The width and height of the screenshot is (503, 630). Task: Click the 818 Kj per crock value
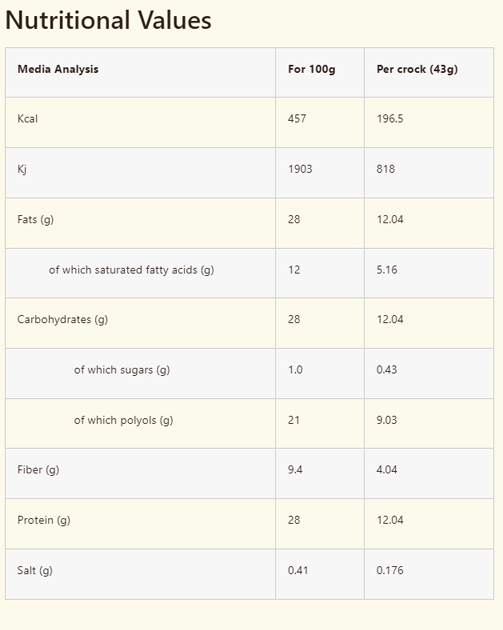[x=386, y=169]
